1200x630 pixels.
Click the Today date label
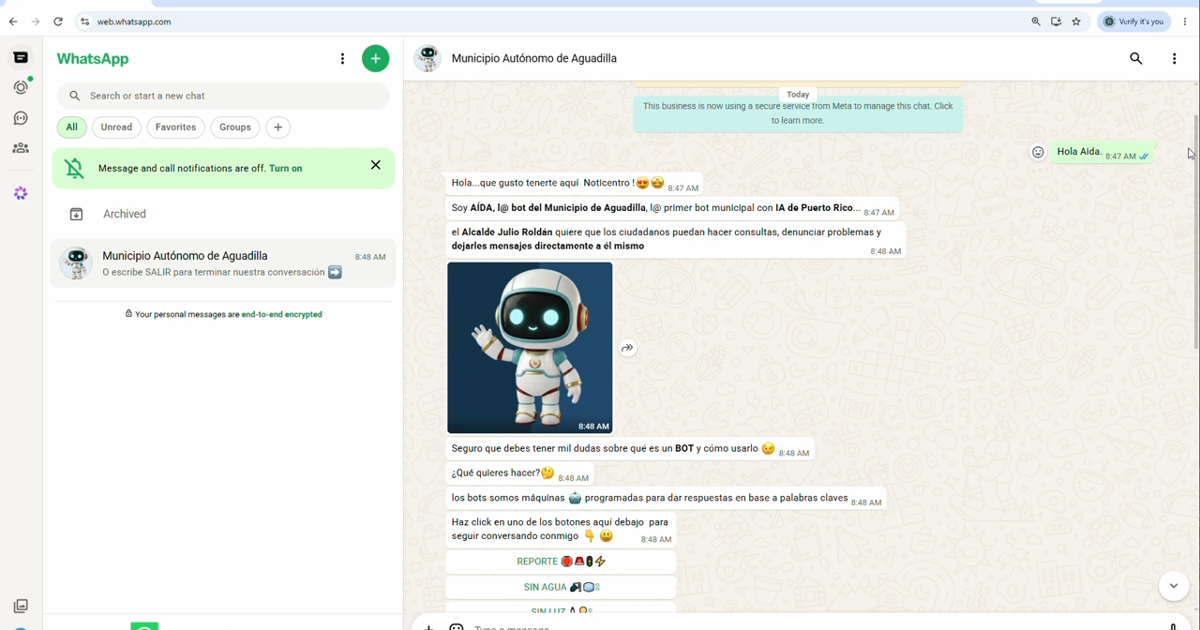pyautogui.click(x=798, y=94)
